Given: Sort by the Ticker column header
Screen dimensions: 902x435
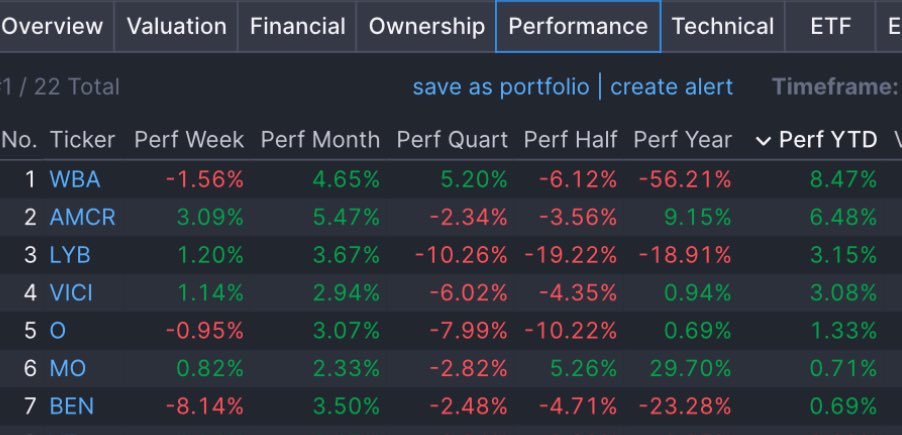Looking at the screenshot, I should pos(83,140).
